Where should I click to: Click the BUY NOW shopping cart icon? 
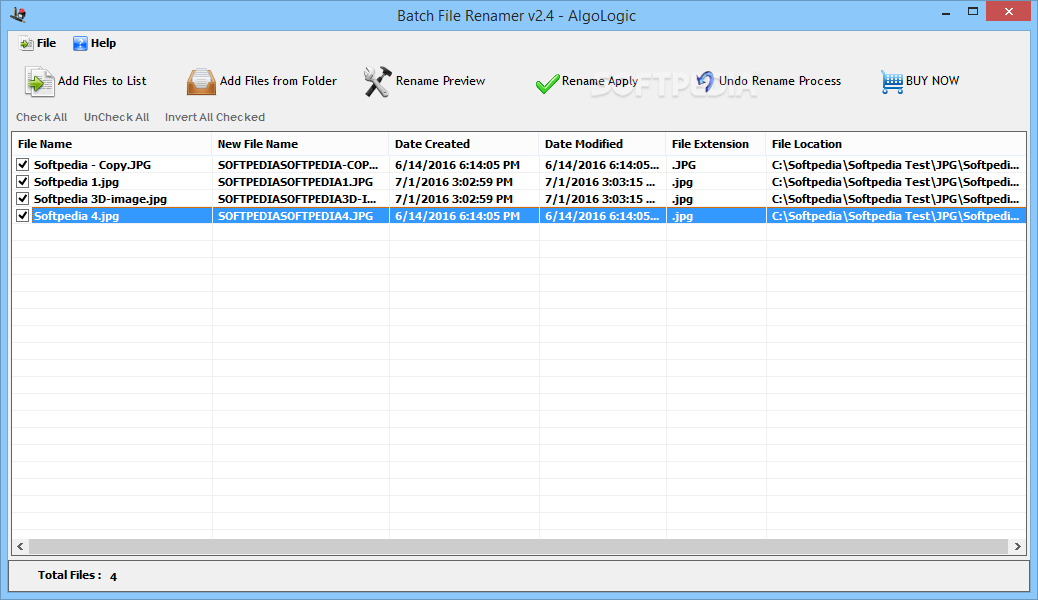coord(892,82)
